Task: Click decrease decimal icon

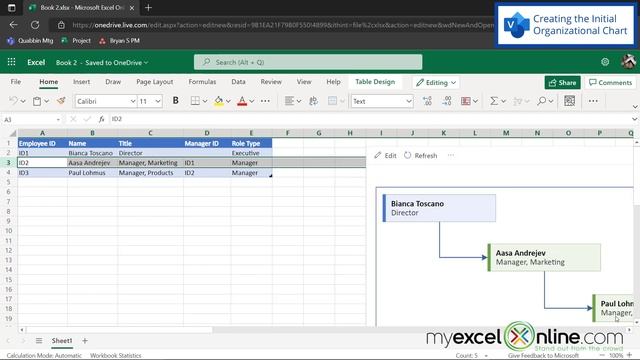Action: (447, 101)
